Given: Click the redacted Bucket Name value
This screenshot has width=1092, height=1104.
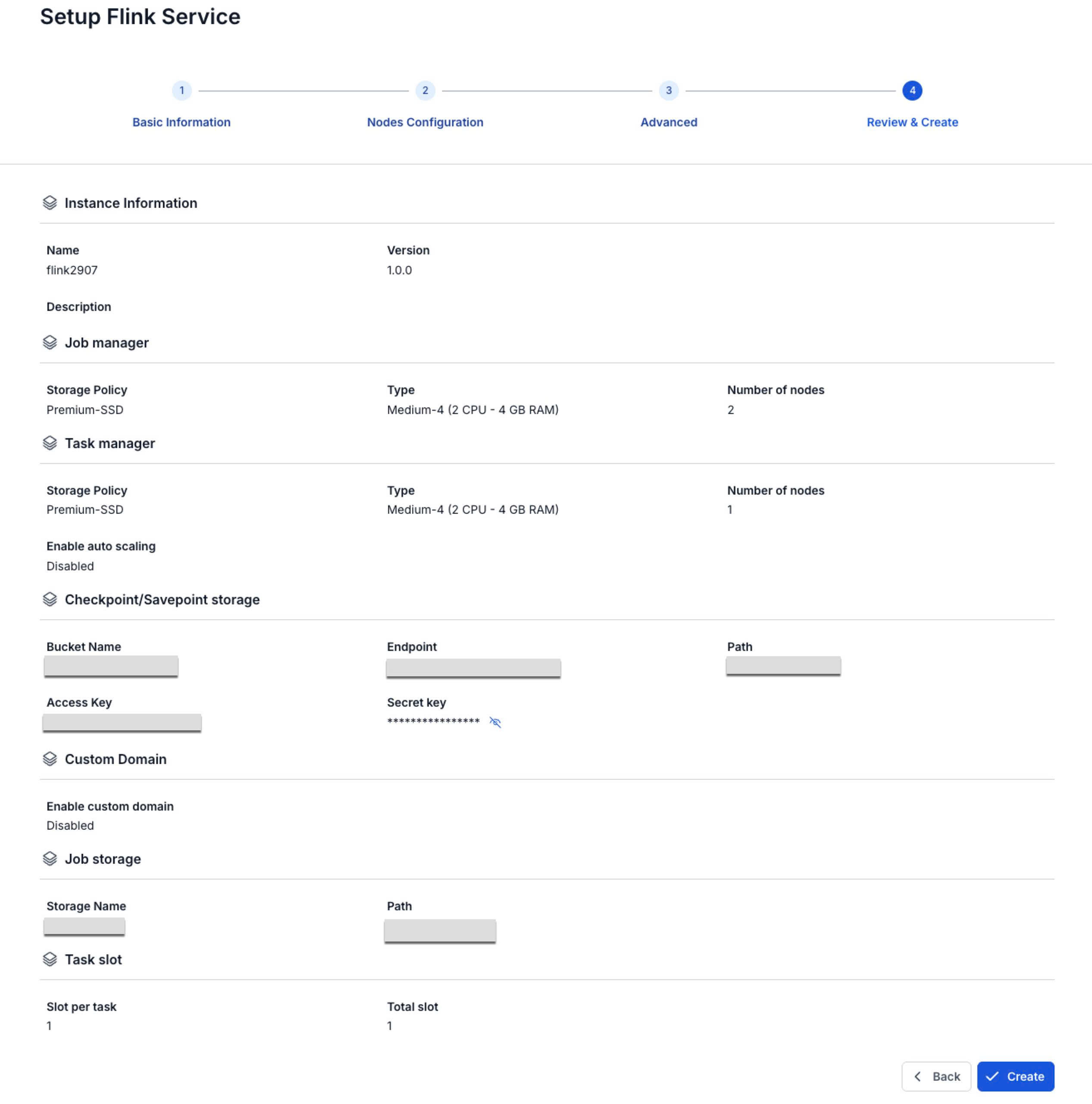Looking at the screenshot, I should (x=111, y=666).
